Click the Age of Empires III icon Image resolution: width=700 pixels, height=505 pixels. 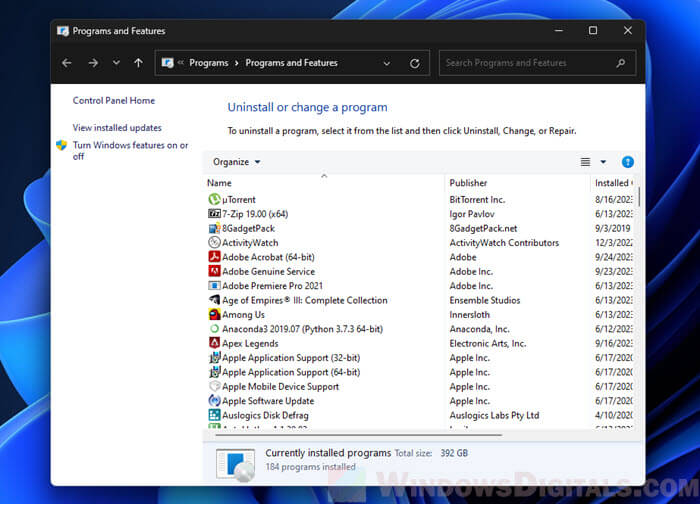[214, 300]
